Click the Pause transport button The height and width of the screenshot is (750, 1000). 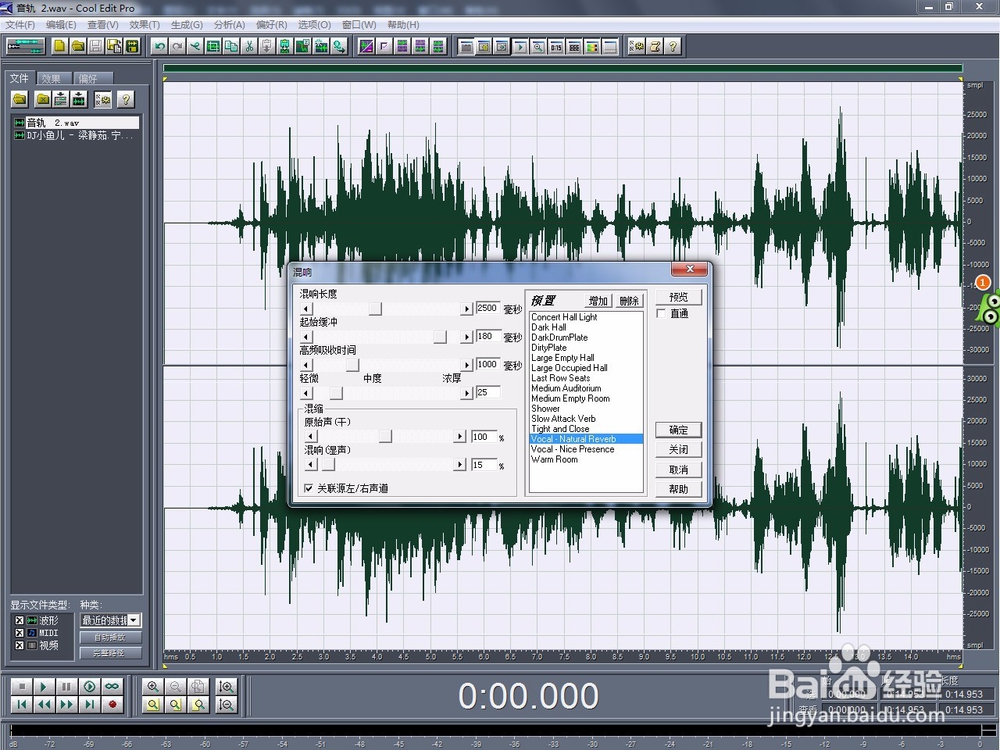pyautogui.click(x=66, y=686)
